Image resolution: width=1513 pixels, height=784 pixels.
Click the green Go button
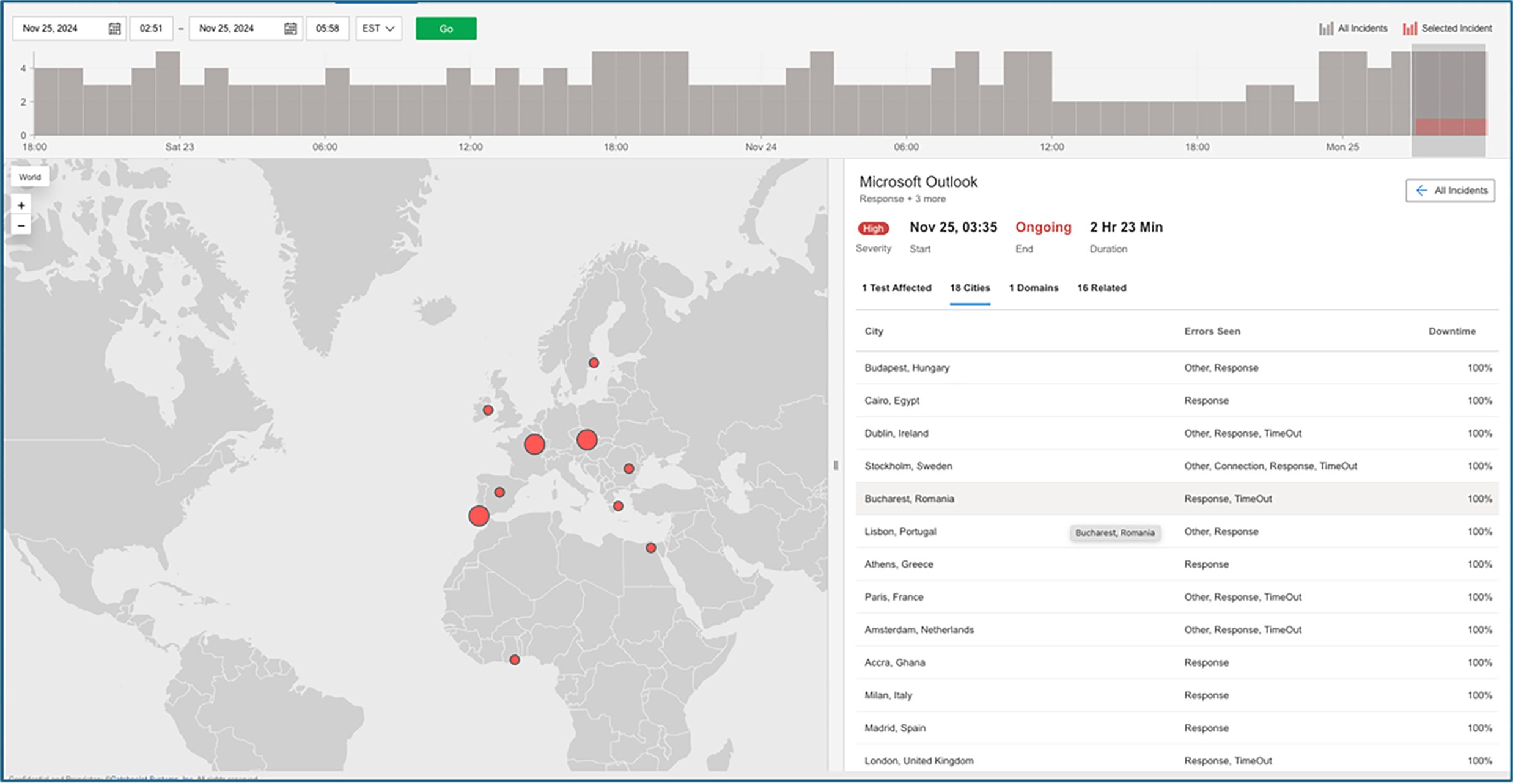coord(446,29)
